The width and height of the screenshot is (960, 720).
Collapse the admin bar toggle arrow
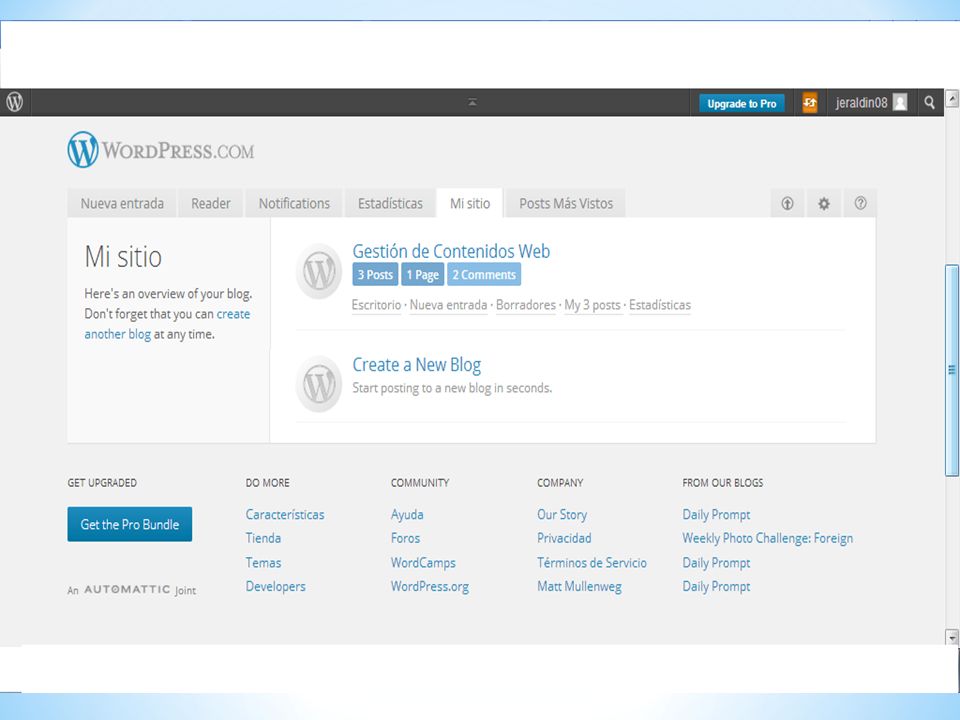tap(472, 102)
